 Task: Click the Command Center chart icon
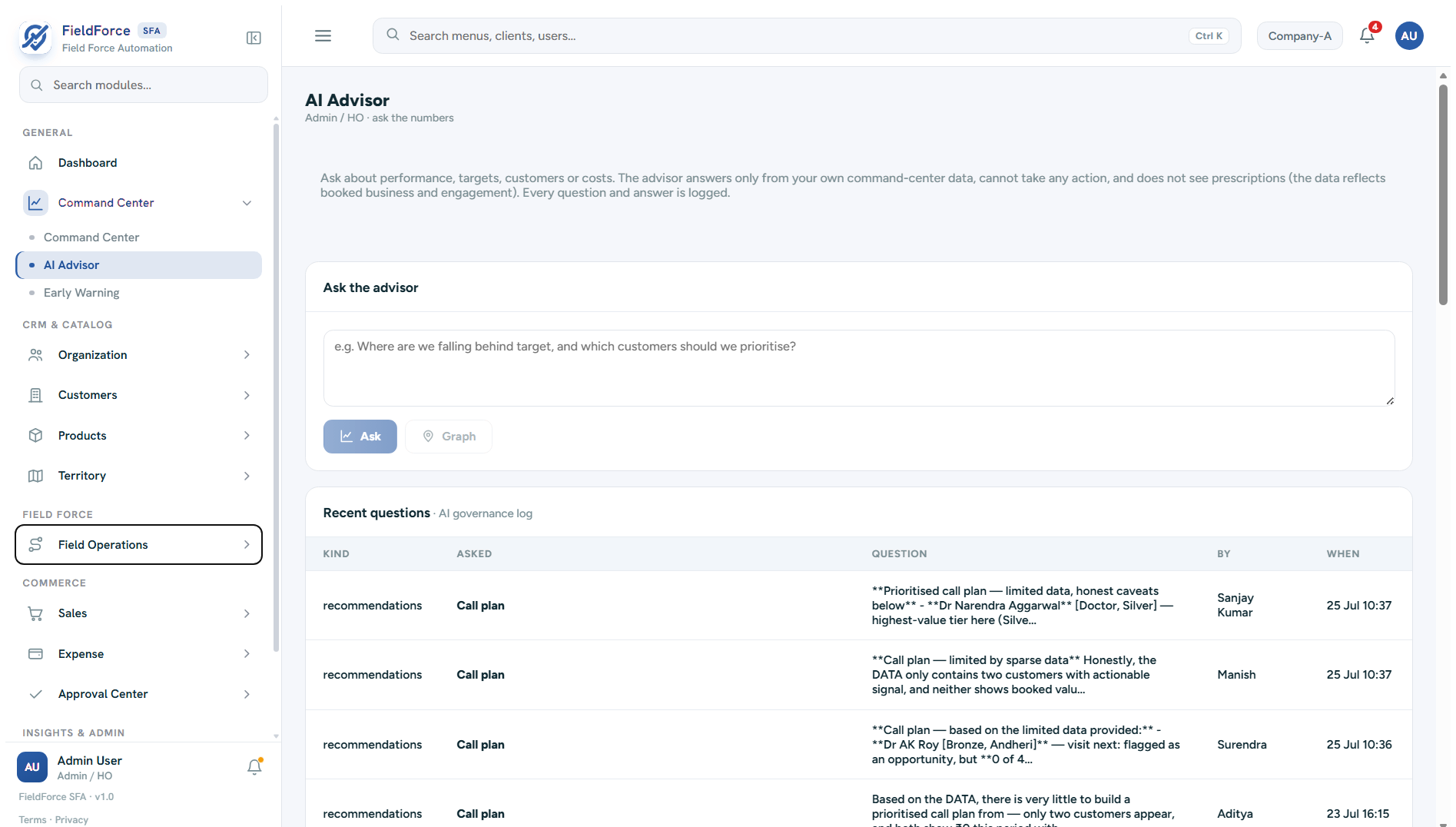coord(35,203)
